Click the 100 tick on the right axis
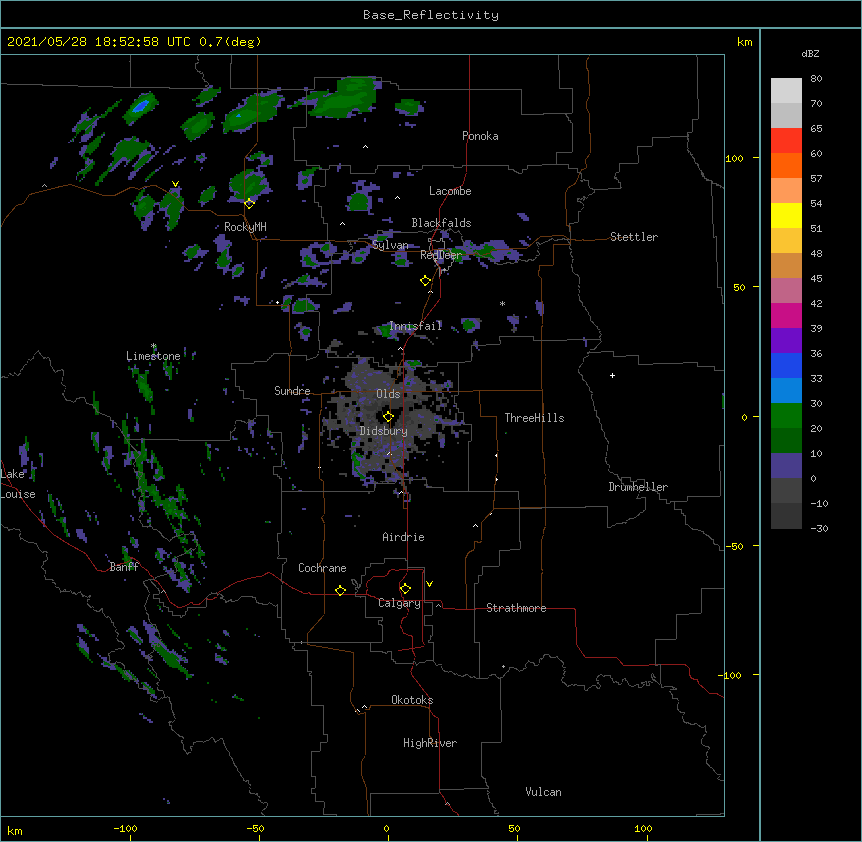Image resolution: width=862 pixels, height=842 pixels. (734, 158)
